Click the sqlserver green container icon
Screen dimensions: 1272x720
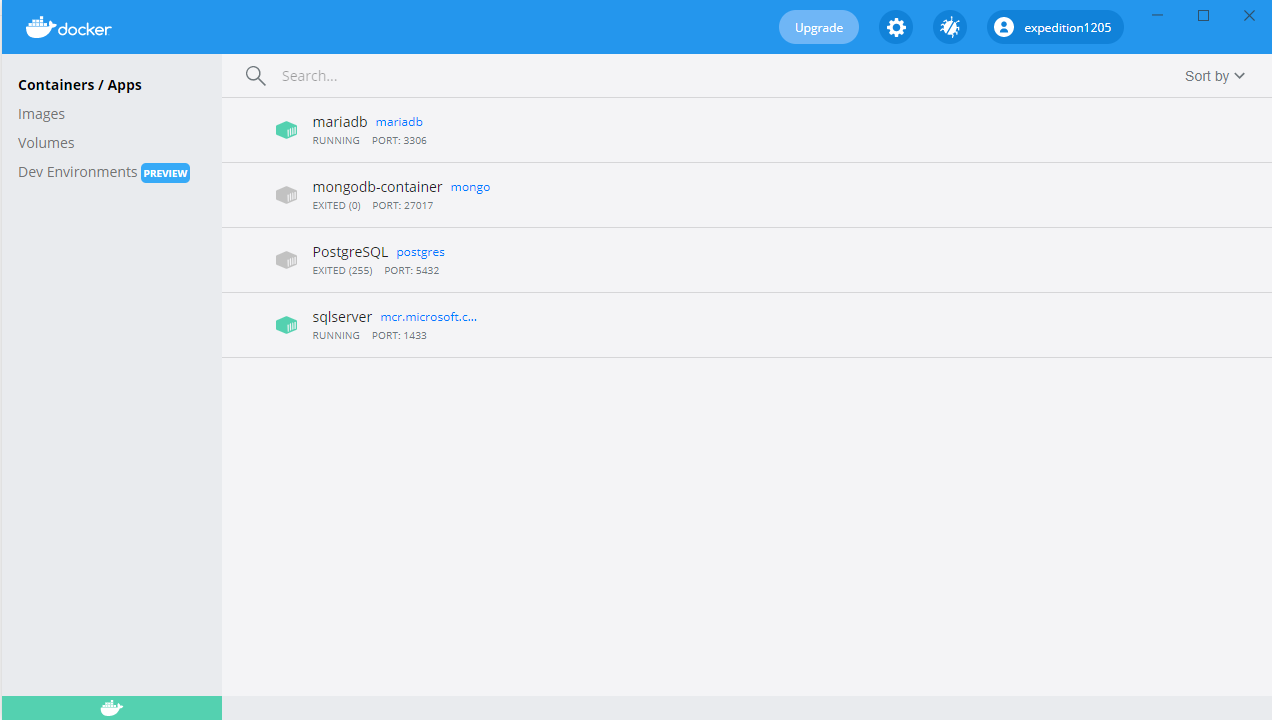(287, 325)
